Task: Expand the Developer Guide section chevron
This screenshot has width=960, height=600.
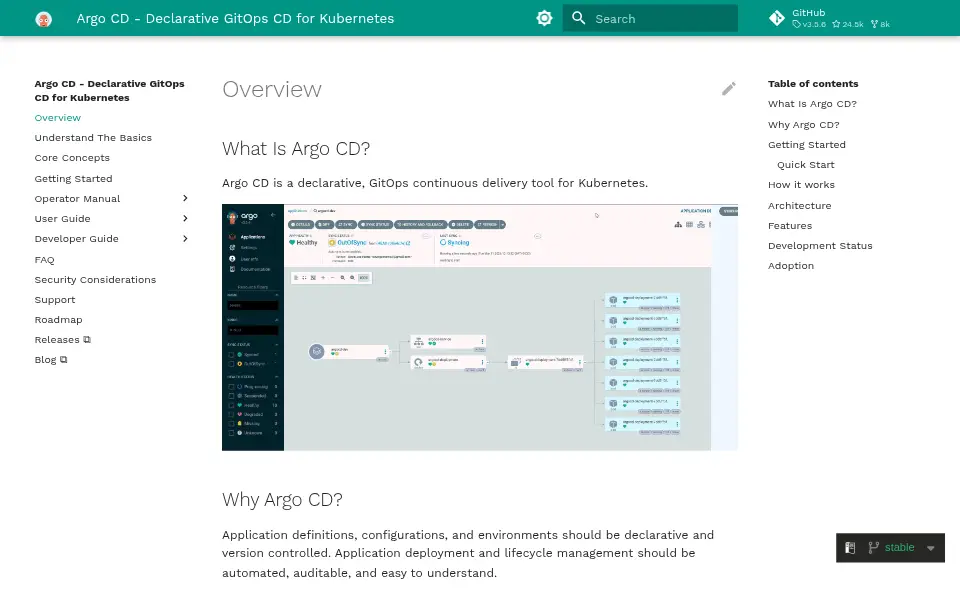Action: (x=185, y=239)
